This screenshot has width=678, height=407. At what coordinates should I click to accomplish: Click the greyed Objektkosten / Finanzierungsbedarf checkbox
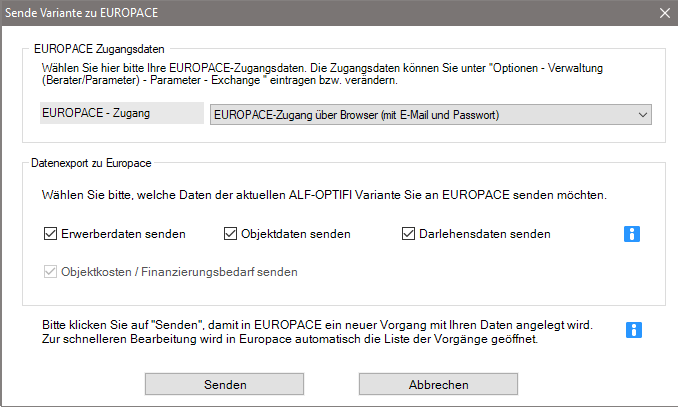tap(51, 272)
